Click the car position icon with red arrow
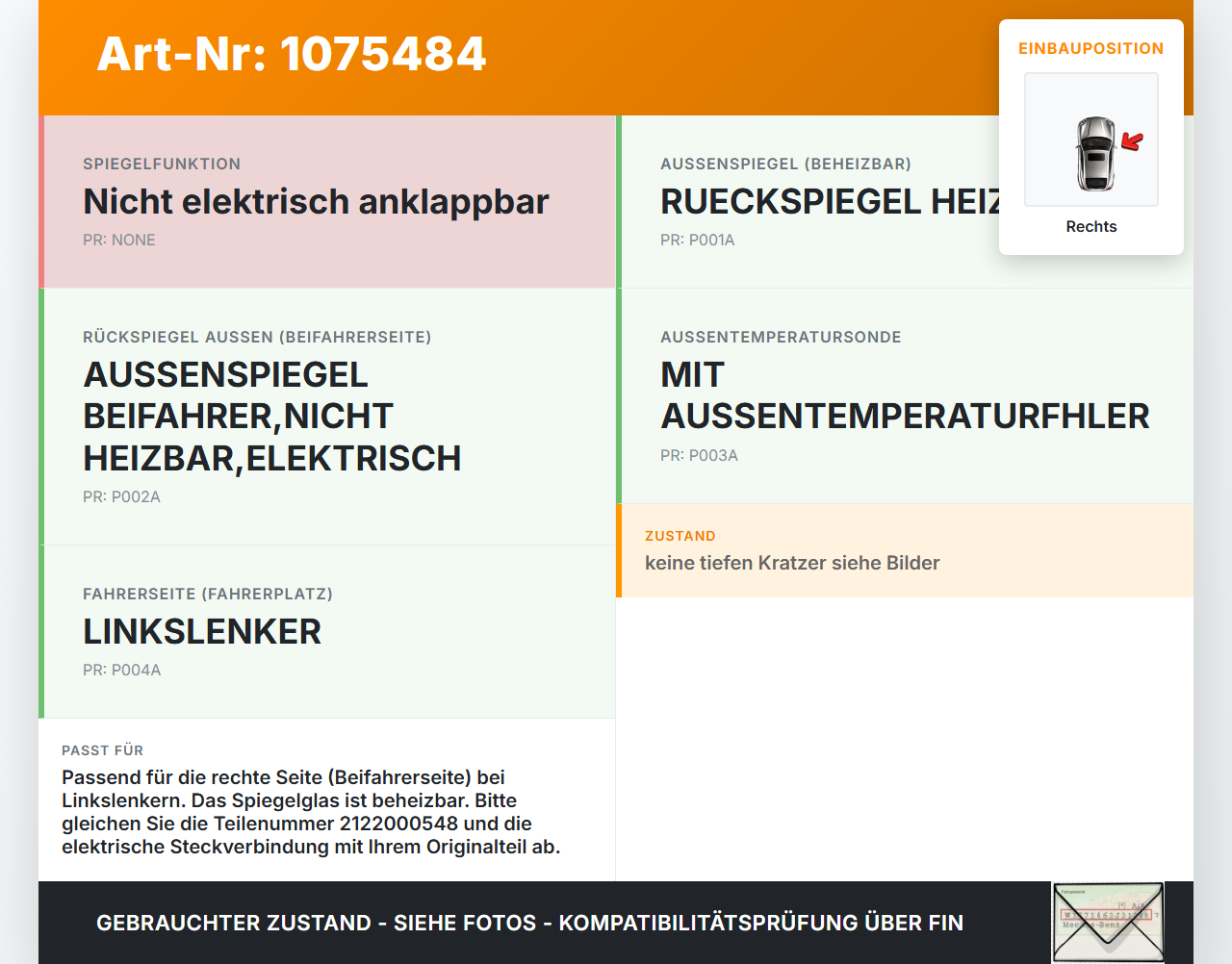Screen dimensions: 1232x964 point(1091,140)
